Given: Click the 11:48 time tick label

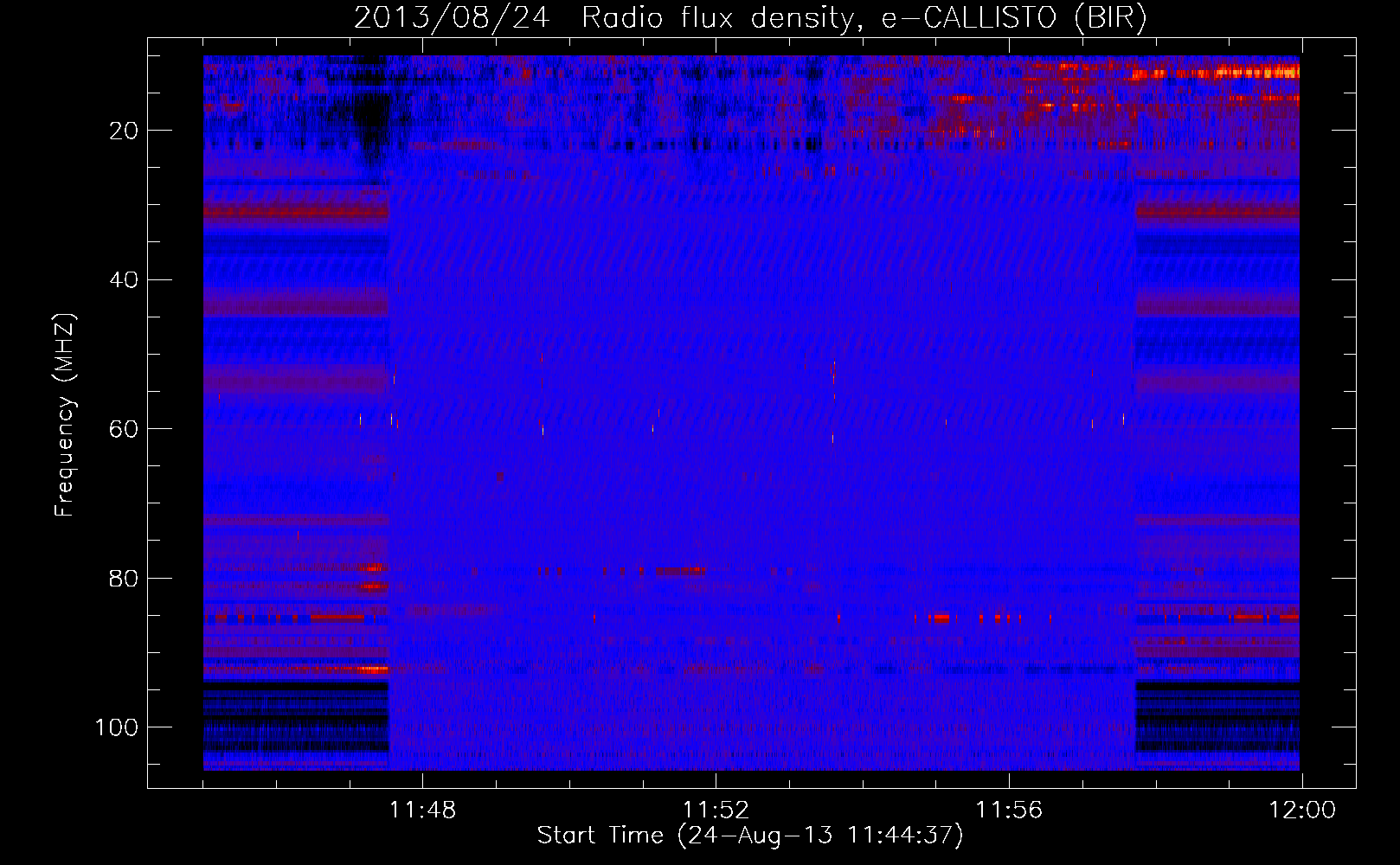Looking at the screenshot, I should [422, 811].
